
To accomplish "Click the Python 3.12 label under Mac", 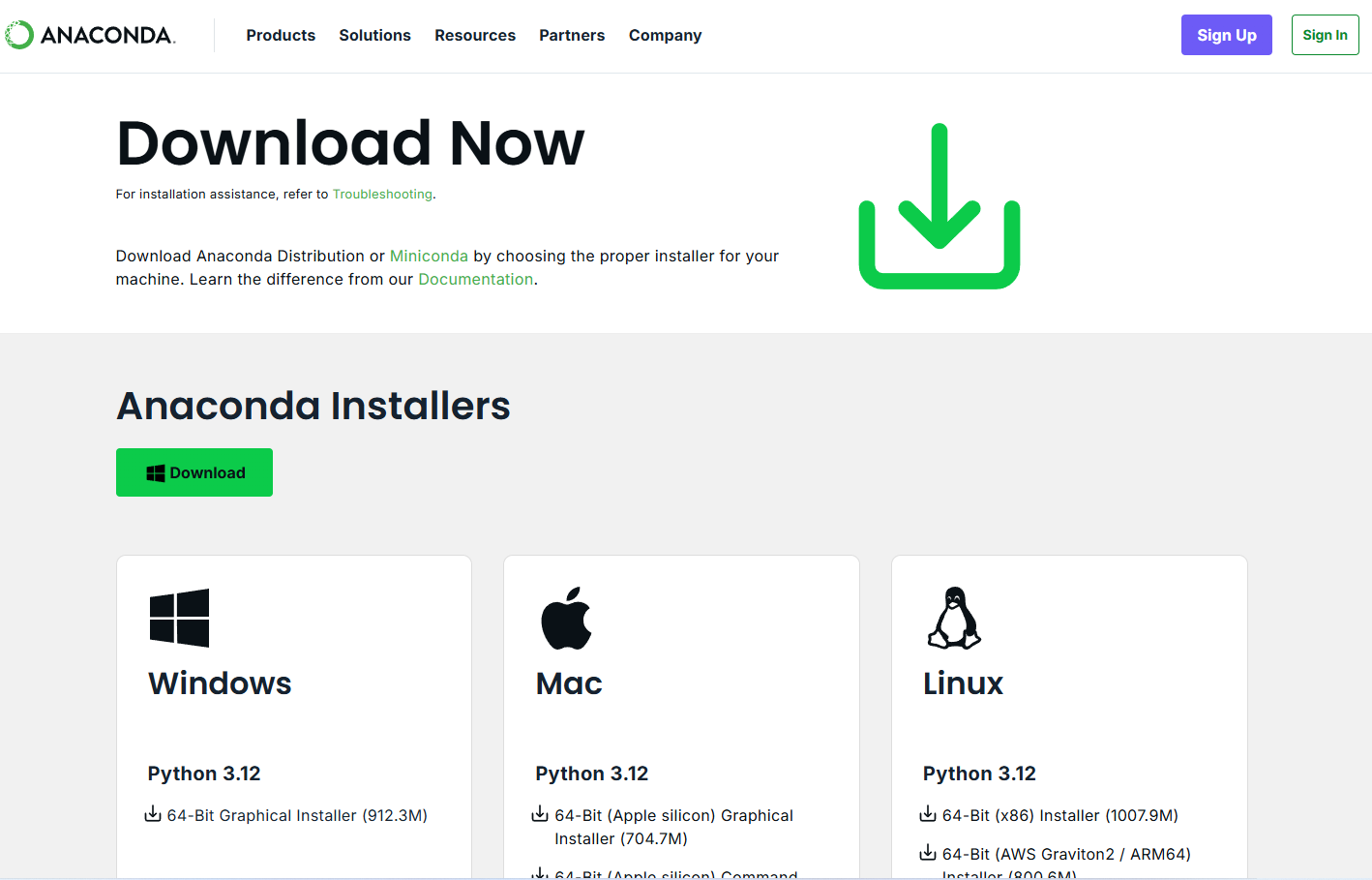I will tap(592, 774).
